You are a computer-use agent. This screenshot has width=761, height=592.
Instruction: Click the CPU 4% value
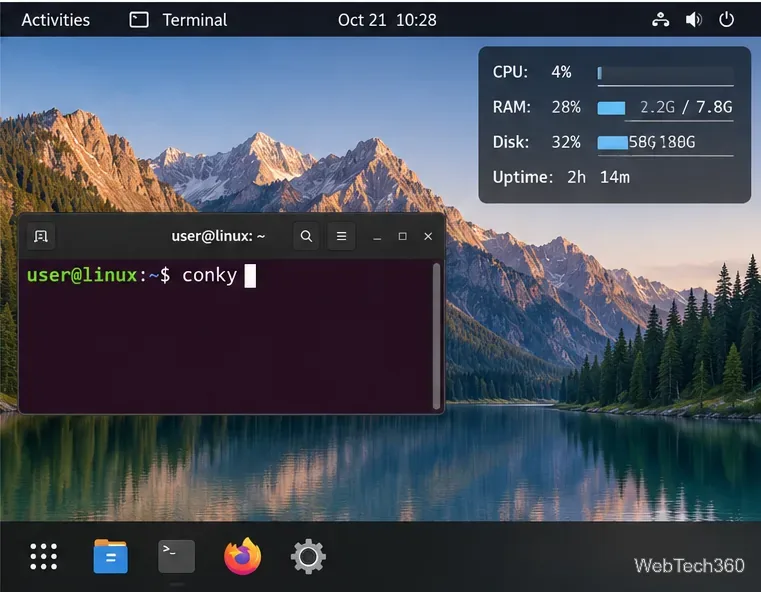tap(561, 72)
